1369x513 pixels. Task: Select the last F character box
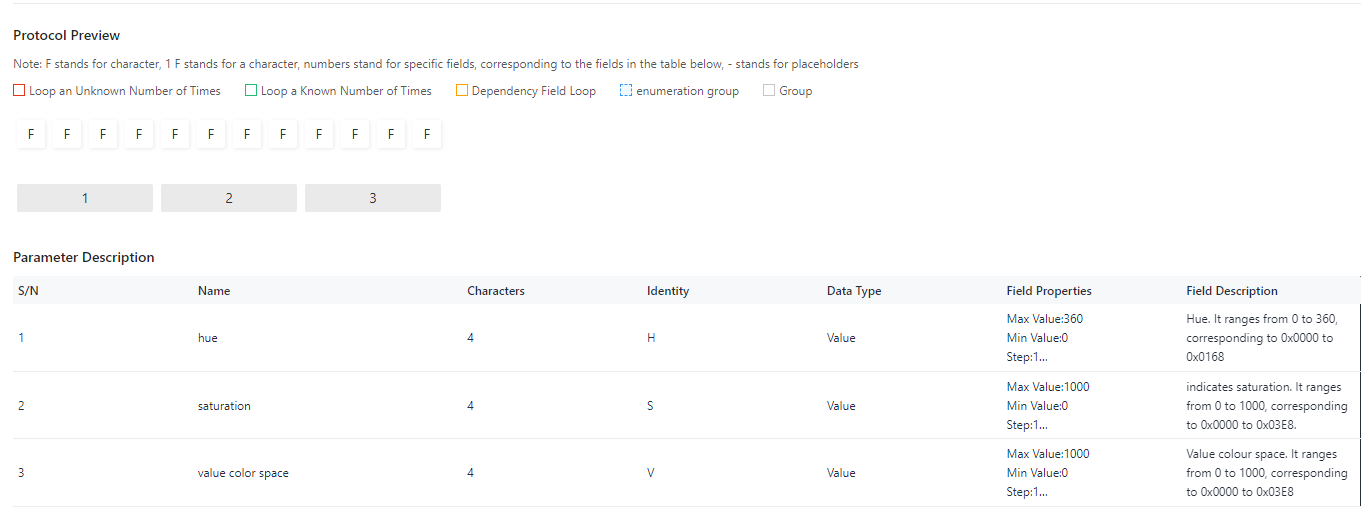click(427, 134)
